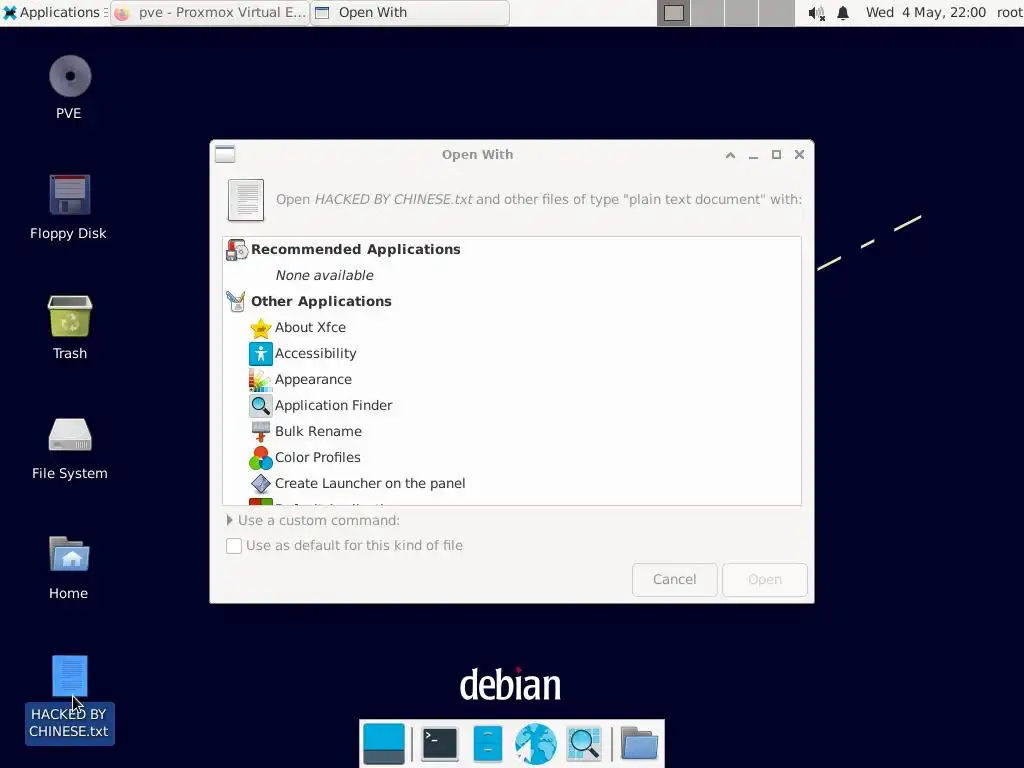Viewport: 1024px width, 768px height.
Task: Launch Terminal emulator from the dock
Action: tap(440, 744)
